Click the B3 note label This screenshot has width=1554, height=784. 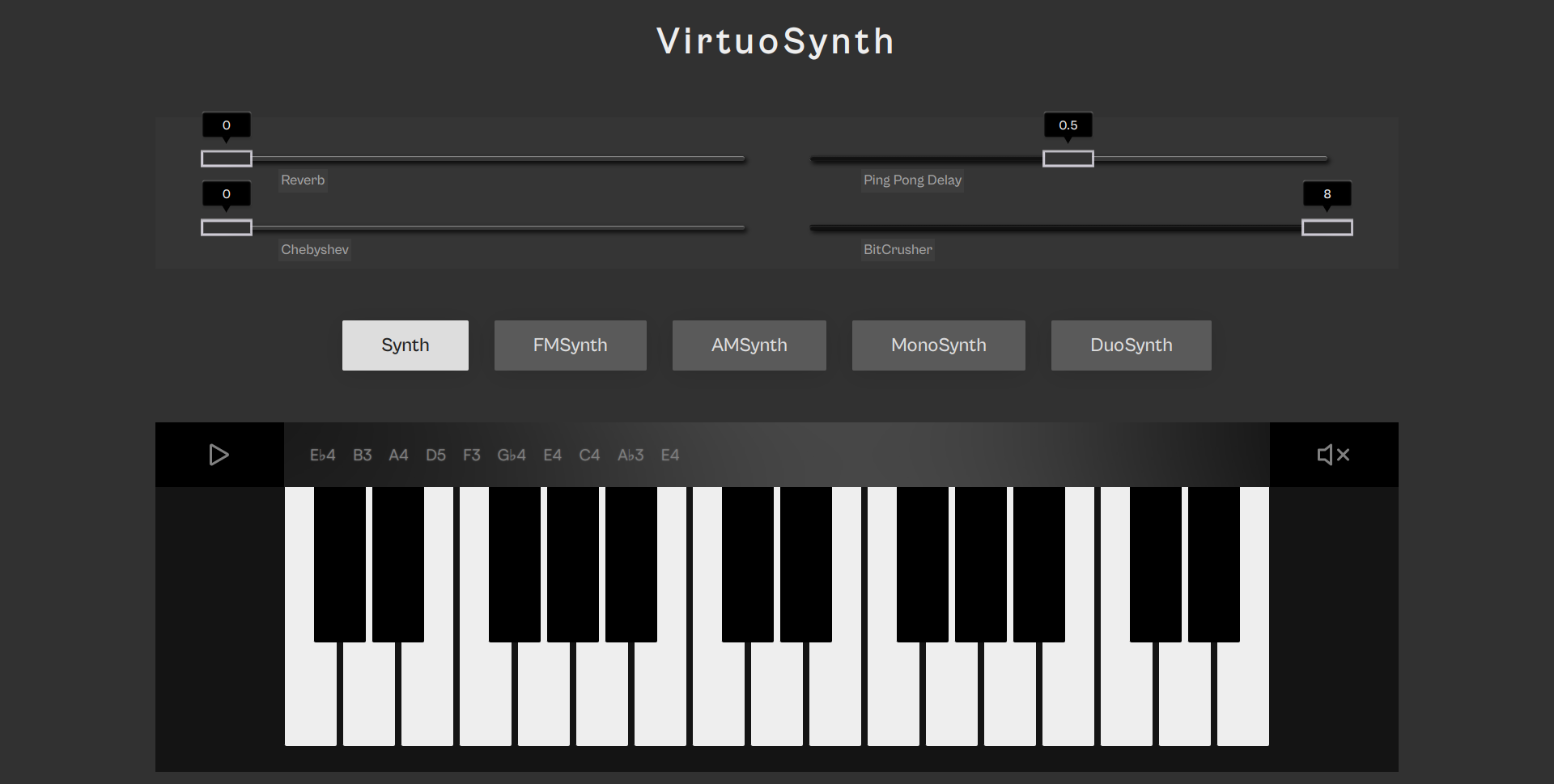(x=362, y=455)
